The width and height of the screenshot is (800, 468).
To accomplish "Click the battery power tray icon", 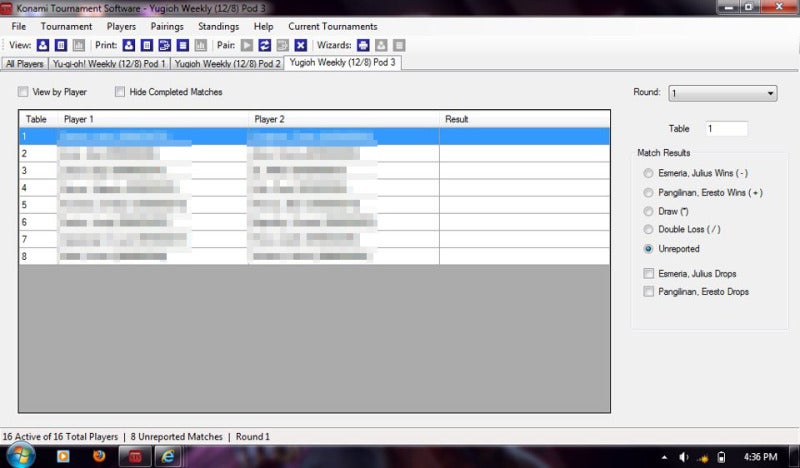I will [x=721, y=457].
